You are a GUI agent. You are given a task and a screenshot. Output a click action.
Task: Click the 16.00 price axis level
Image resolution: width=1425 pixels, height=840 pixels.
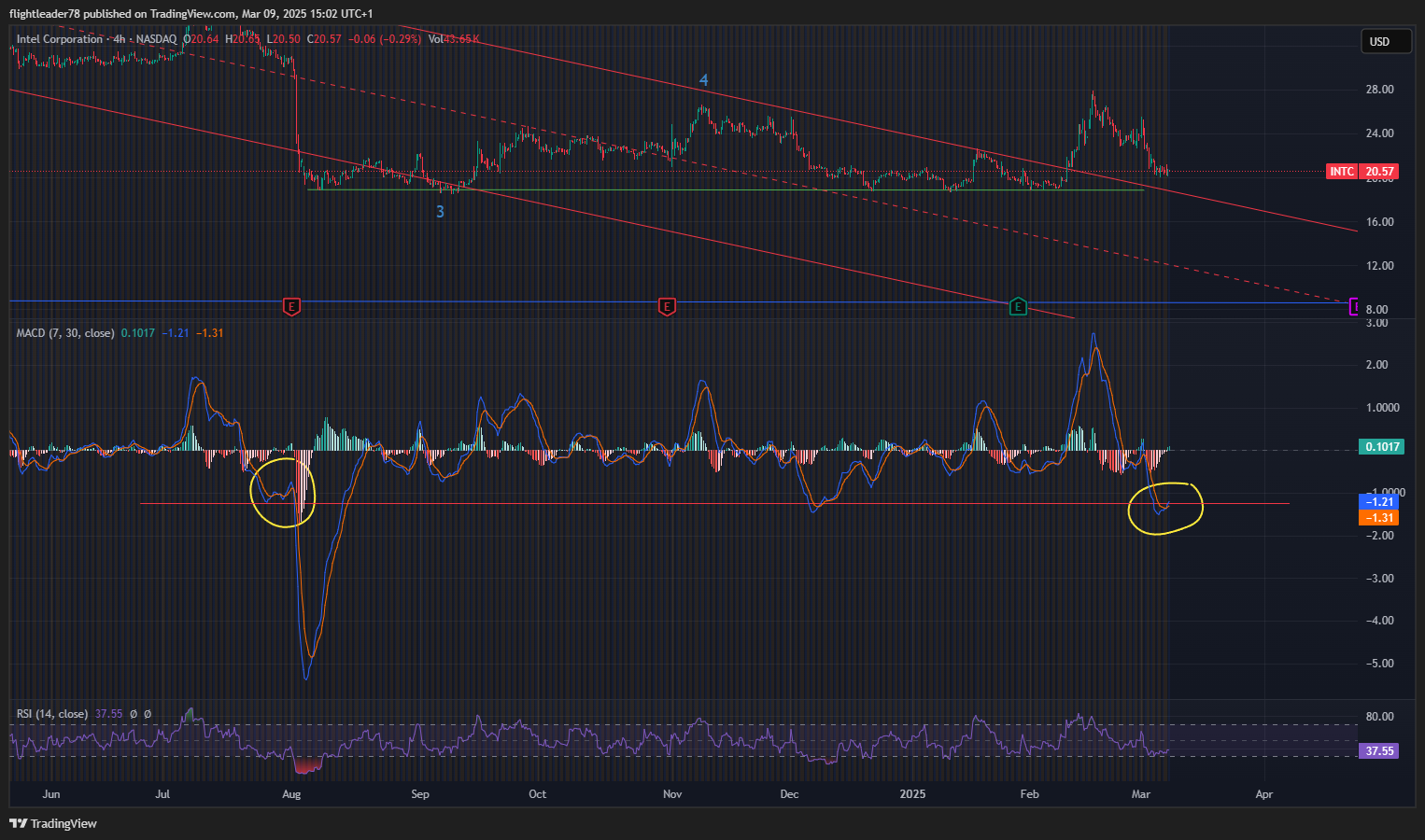point(1379,222)
